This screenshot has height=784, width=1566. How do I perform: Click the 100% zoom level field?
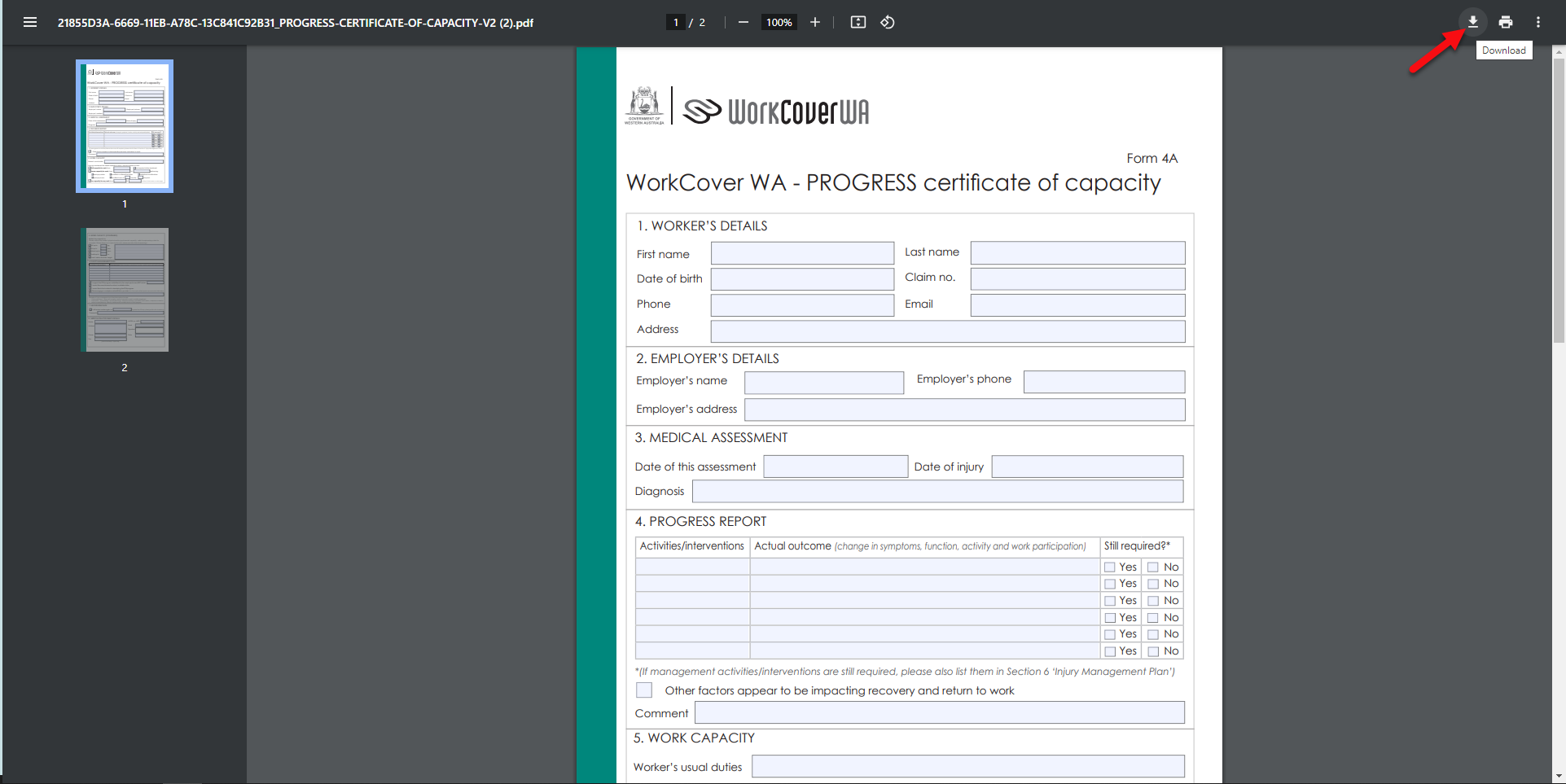click(779, 22)
